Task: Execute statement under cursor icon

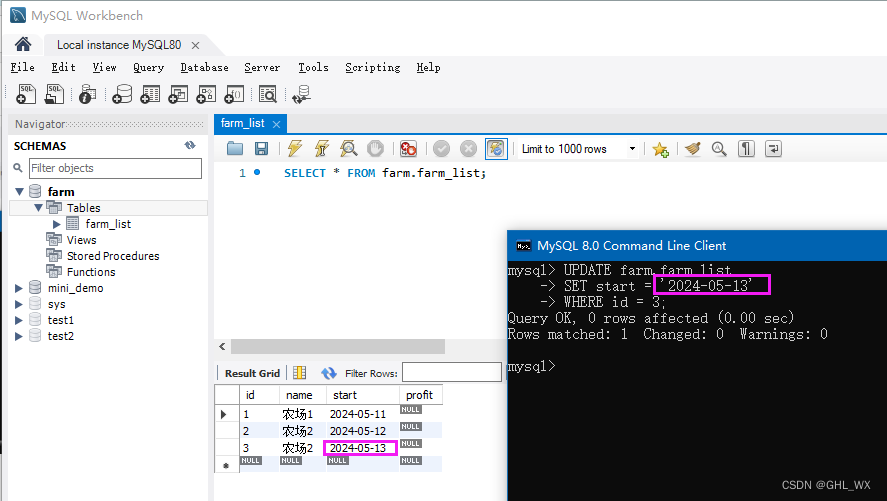Action: (x=321, y=149)
